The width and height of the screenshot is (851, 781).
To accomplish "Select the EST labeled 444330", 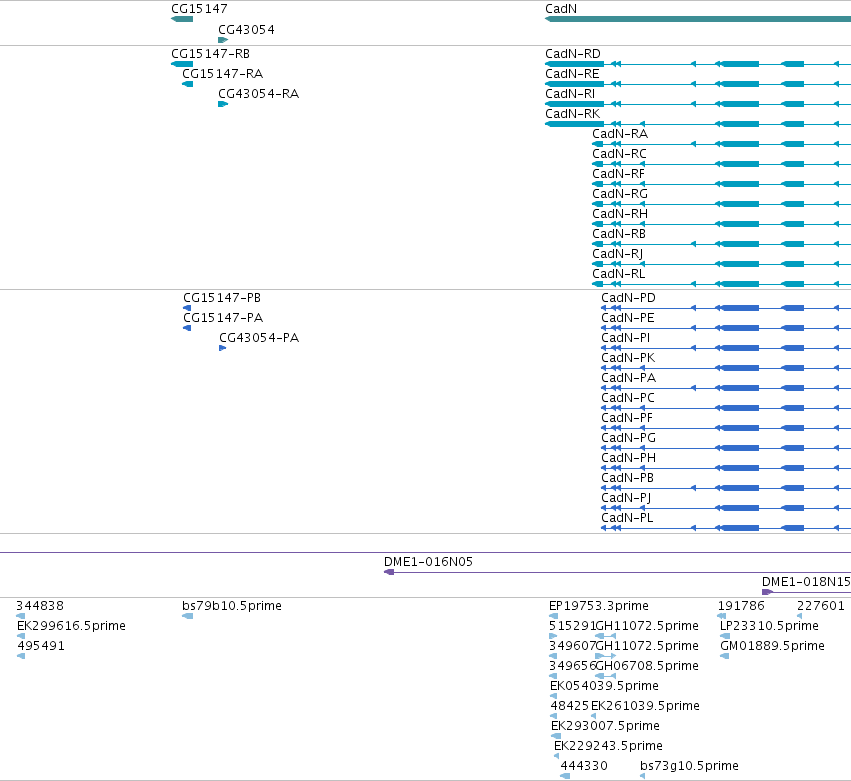I will pos(584,766).
